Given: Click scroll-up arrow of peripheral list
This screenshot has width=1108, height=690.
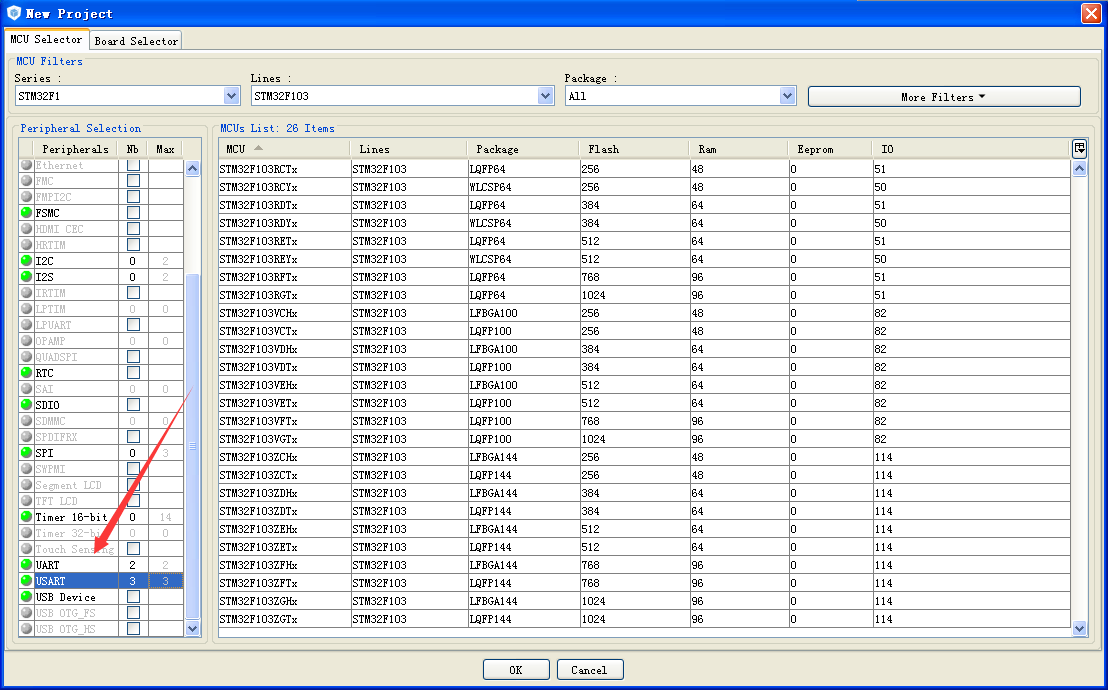Looking at the screenshot, I should pyautogui.click(x=192, y=168).
